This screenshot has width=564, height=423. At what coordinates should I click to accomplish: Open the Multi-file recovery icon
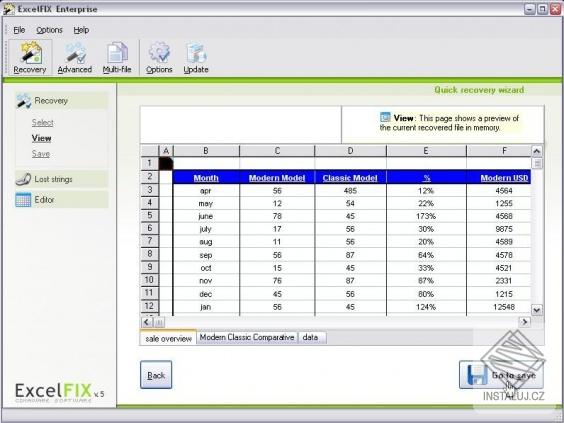coord(117,58)
